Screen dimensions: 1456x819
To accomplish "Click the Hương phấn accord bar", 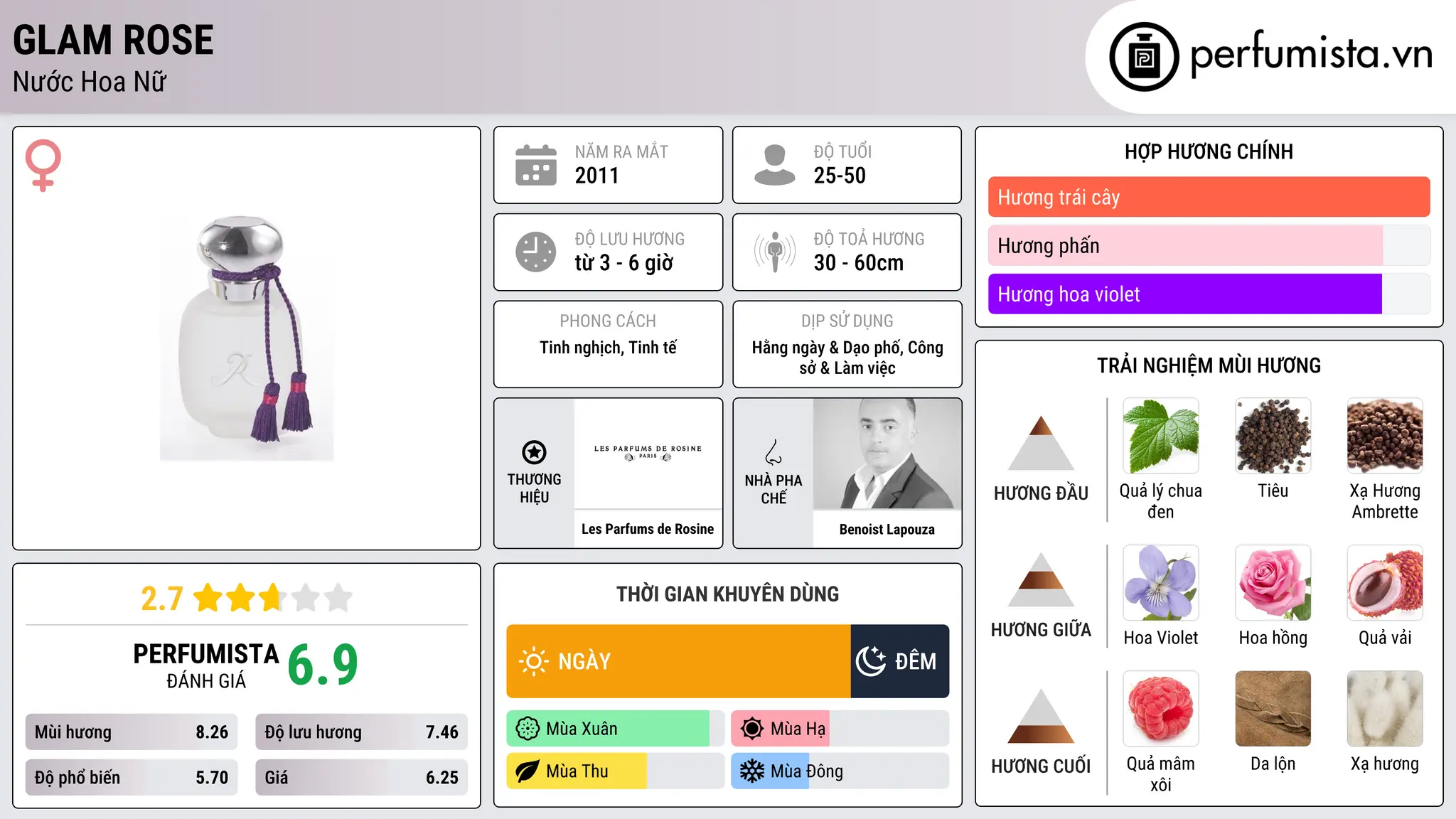I will [x=1209, y=245].
